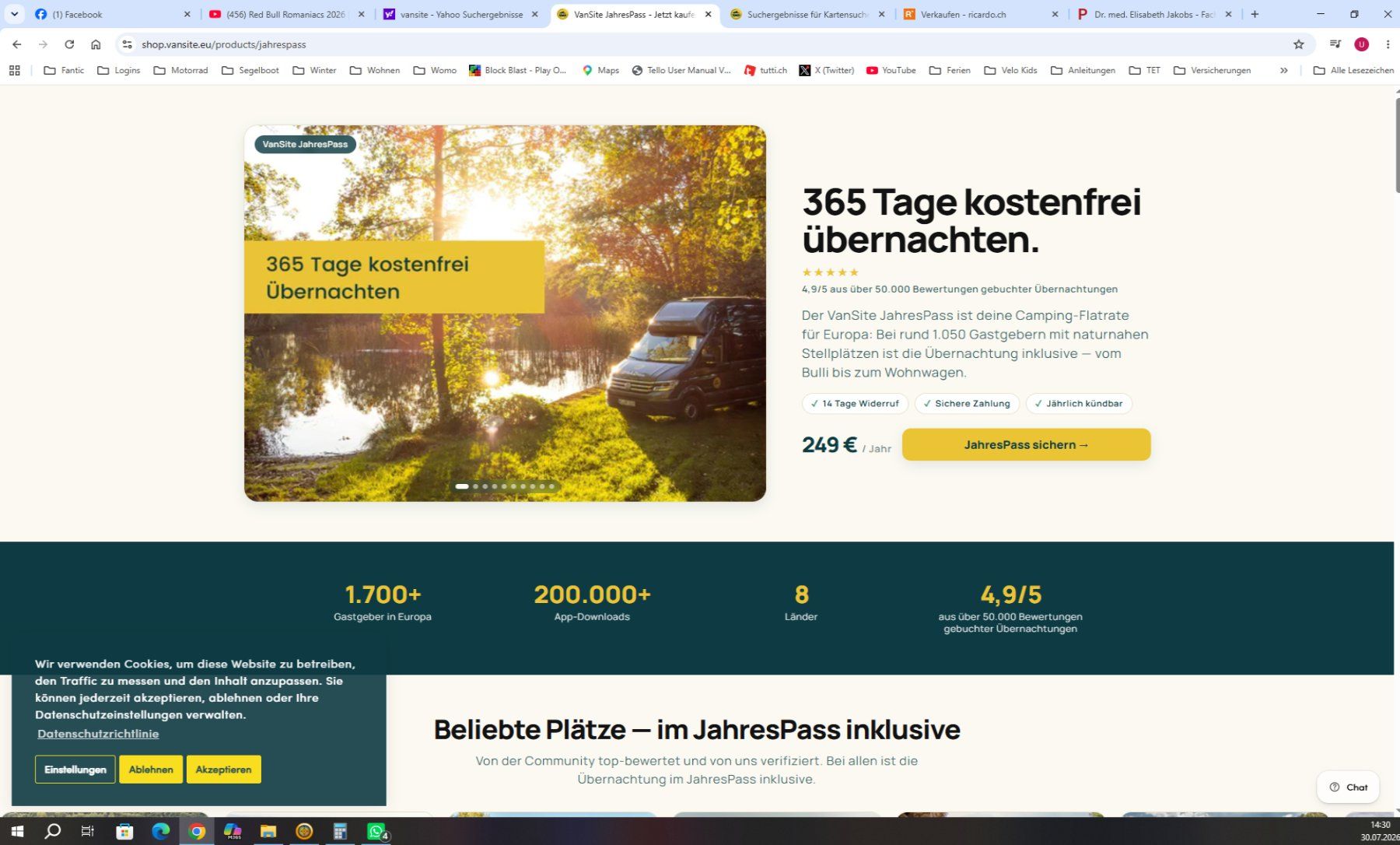
Task: Click the VanSite JahresPass badge
Action: click(305, 144)
